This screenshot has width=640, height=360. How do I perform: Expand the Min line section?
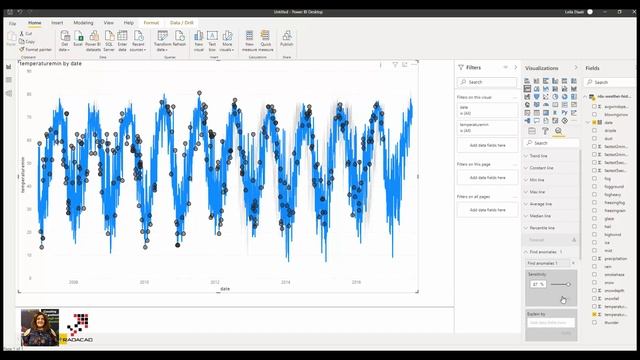[x=551, y=180]
